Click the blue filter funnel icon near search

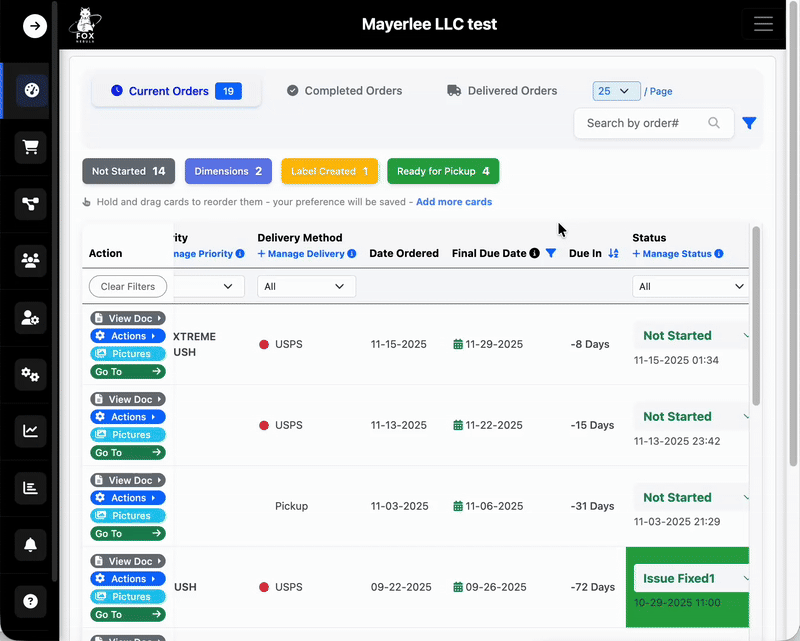[x=749, y=123]
